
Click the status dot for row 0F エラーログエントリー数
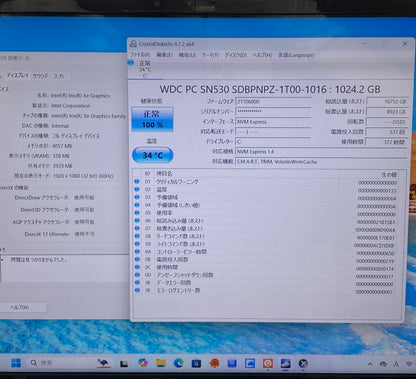(x=137, y=290)
